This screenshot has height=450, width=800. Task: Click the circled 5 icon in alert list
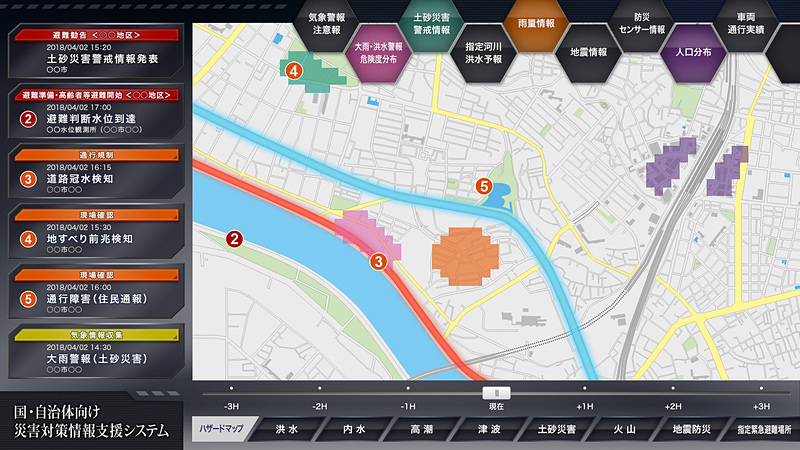[28, 299]
